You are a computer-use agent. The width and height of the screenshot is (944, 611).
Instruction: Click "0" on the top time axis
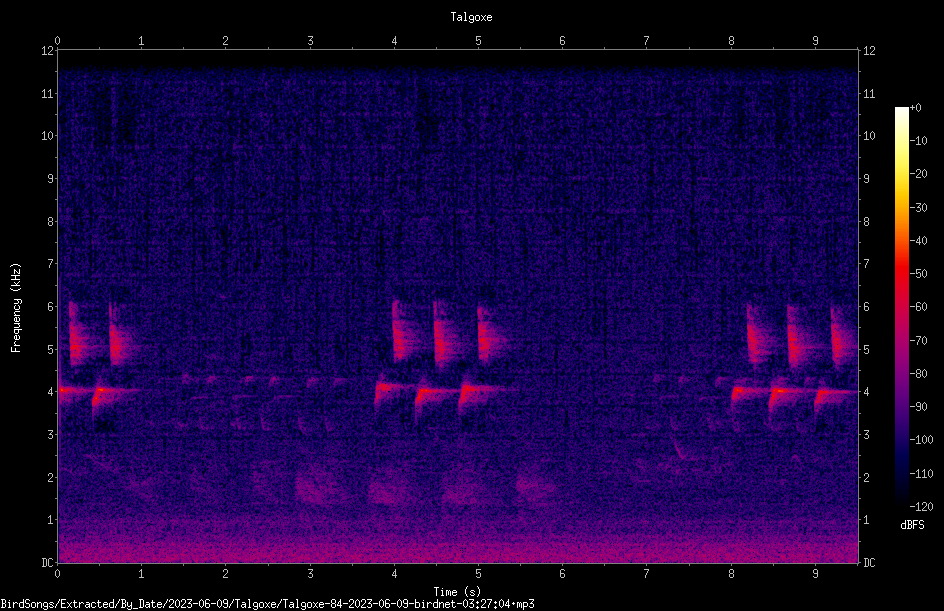[x=58, y=41]
